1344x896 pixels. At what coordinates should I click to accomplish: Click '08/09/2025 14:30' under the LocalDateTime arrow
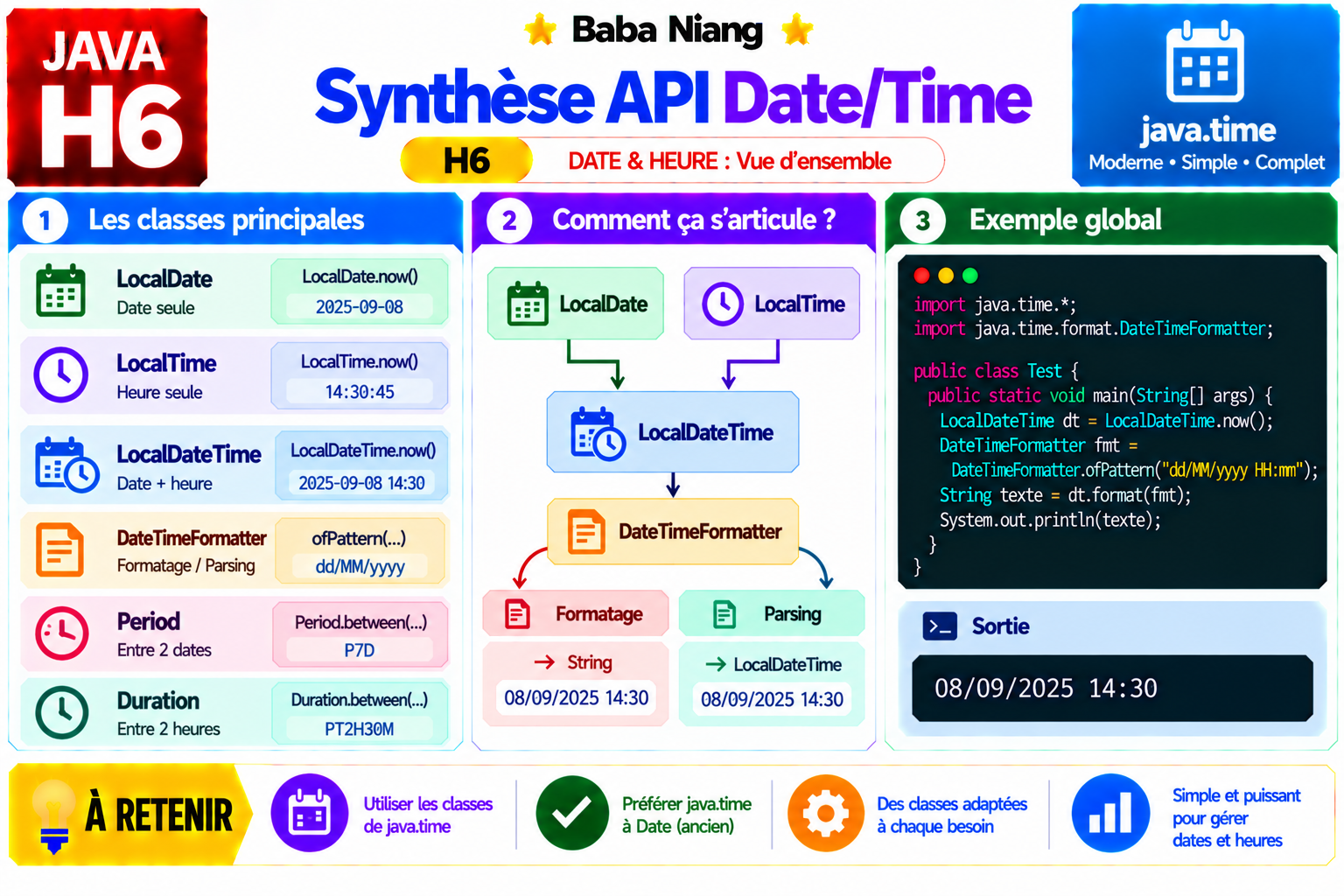click(x=772, y=699)
